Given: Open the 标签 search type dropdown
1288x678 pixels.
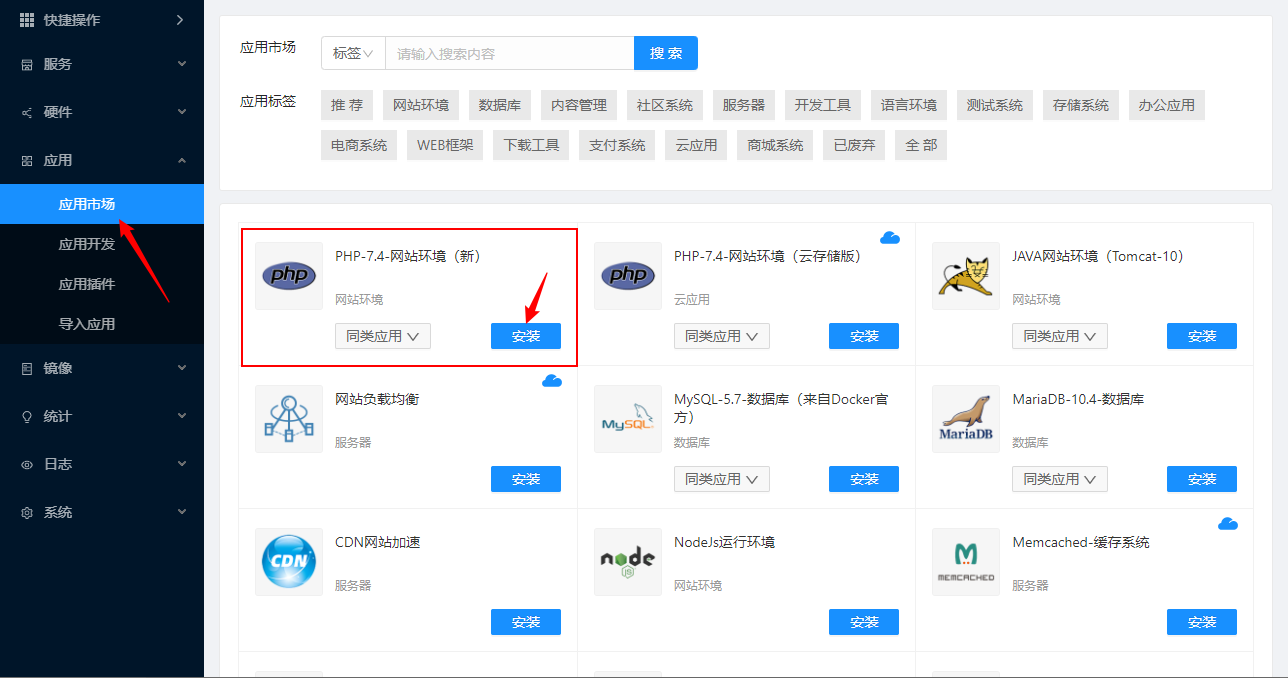Looking at the screenshot, I should click(353, 53).
